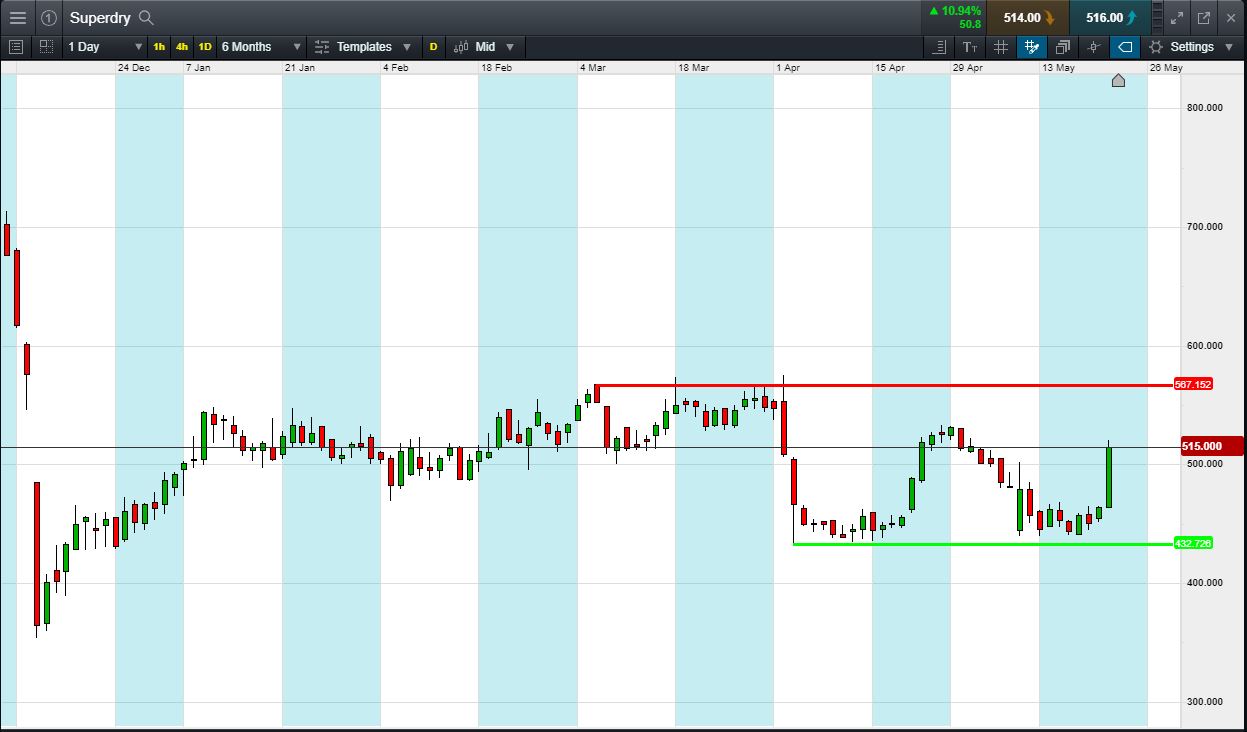Click the 7 Jan date label

tap(199, 67)
